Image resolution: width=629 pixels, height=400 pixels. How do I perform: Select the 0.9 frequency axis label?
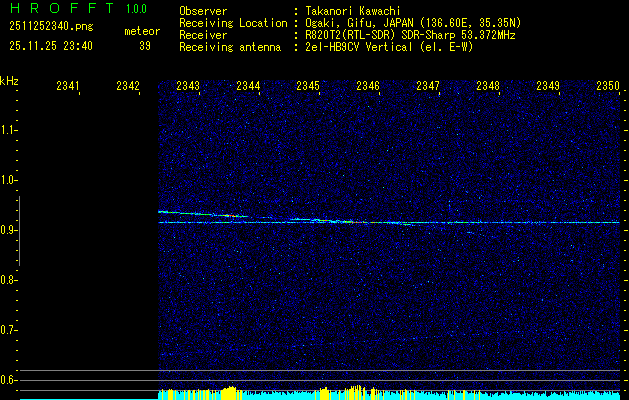point(9,230)
